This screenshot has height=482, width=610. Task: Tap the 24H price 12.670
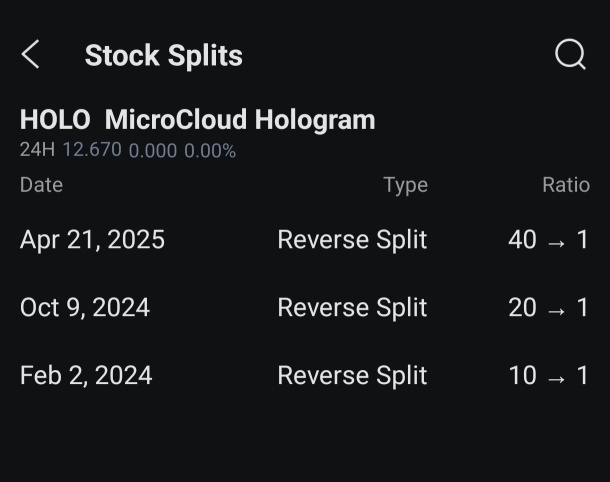point(92,150)
